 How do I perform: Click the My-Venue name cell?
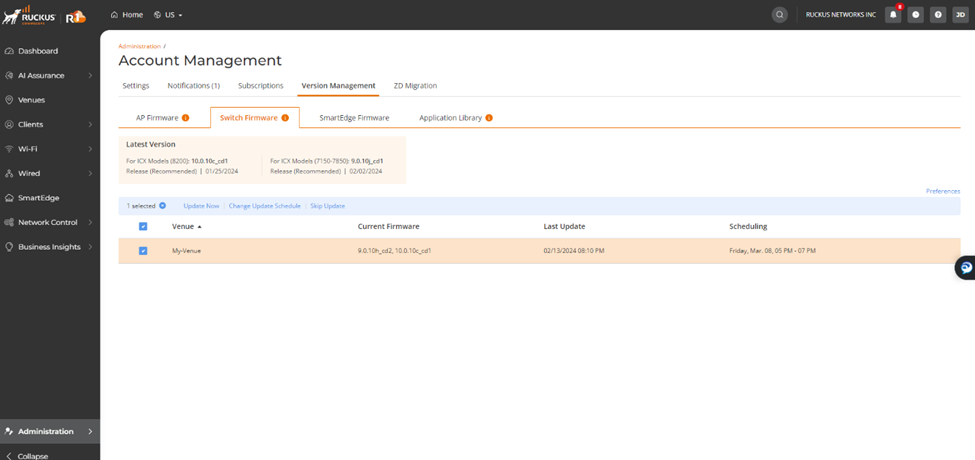(187, 251)
